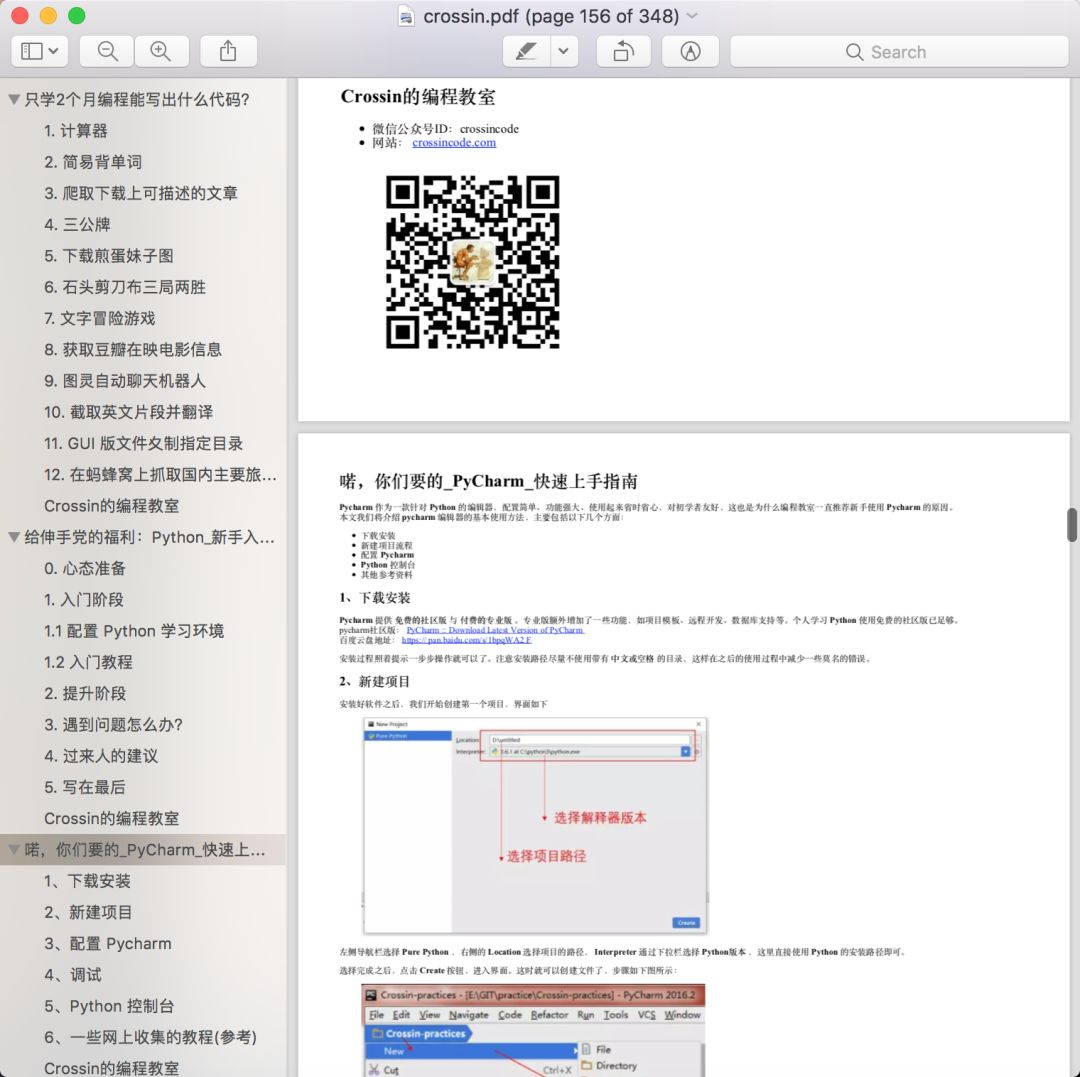Click the Crossin的编程教室 page heading
The image size is (1080, 1077).
418,97
